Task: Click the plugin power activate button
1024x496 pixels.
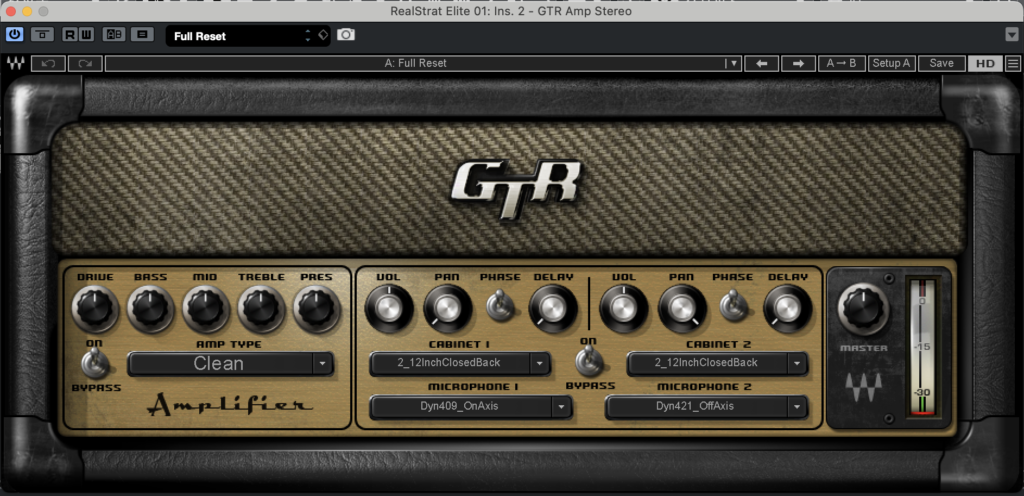Action: click(x=15, y=35)
